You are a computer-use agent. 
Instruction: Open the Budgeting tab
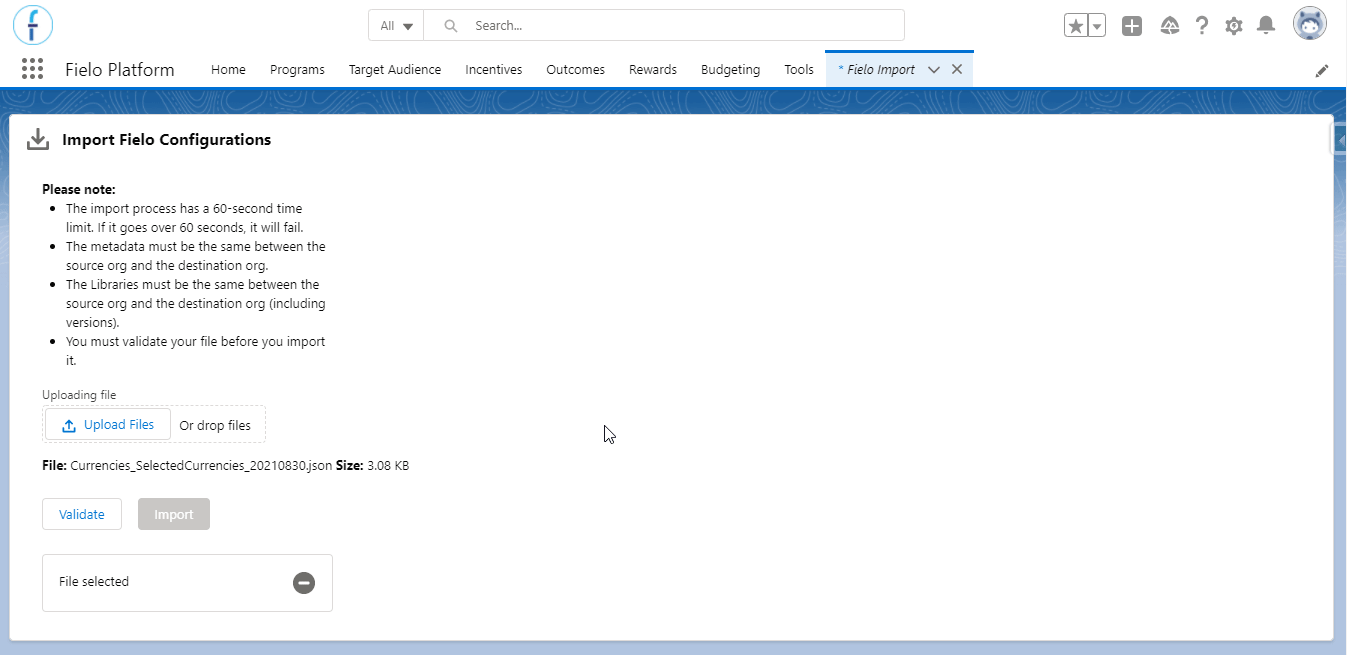coord(730,70)
